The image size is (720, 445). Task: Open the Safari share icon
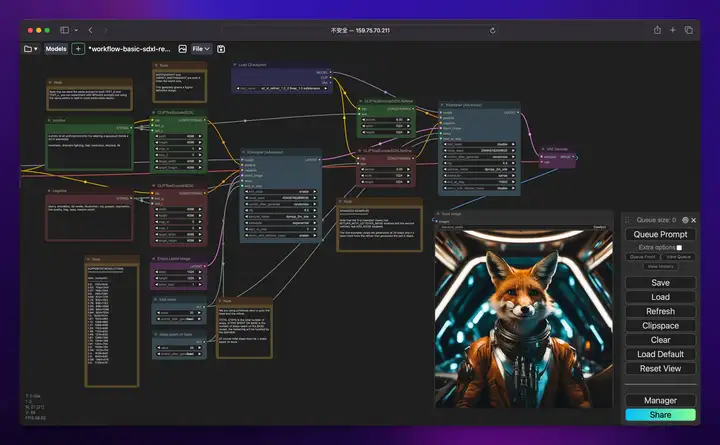tap(657, 30)
